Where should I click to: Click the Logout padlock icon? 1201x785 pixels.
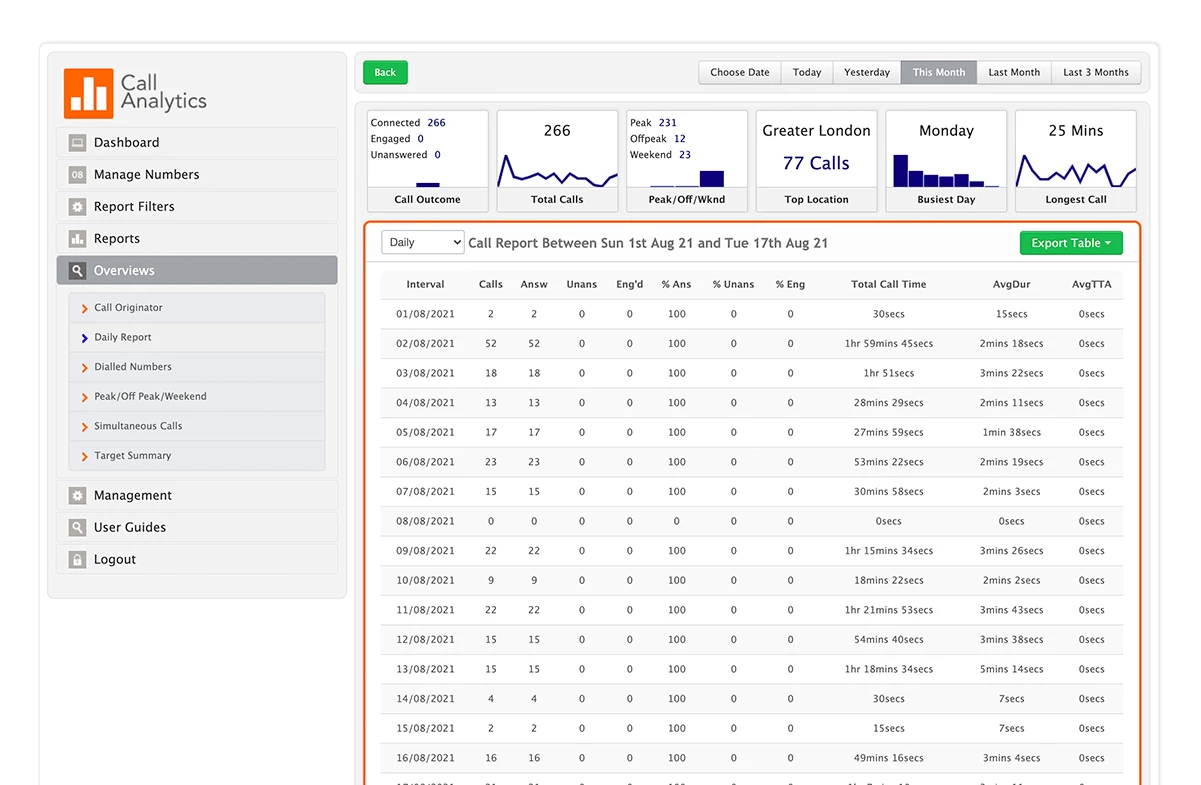77,559
